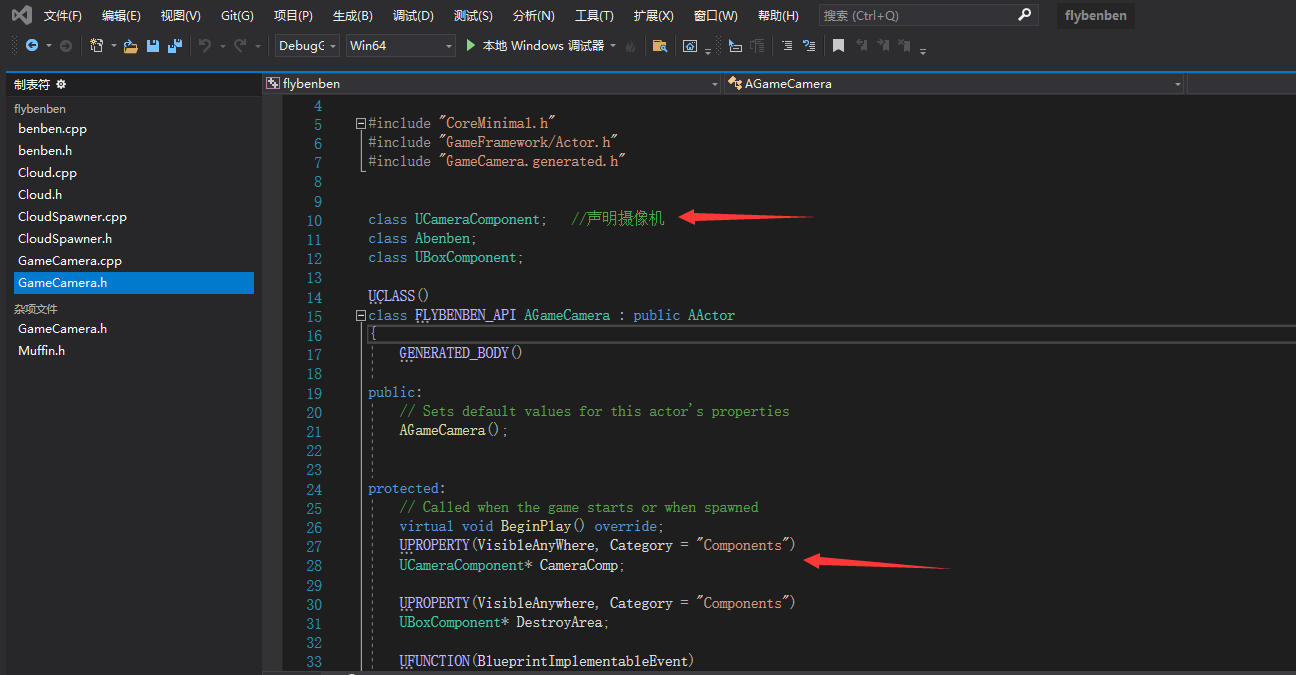Collapse the AGameCamera class code block
This screenshot has height=675, width=1296.
(x=360, y=316)
